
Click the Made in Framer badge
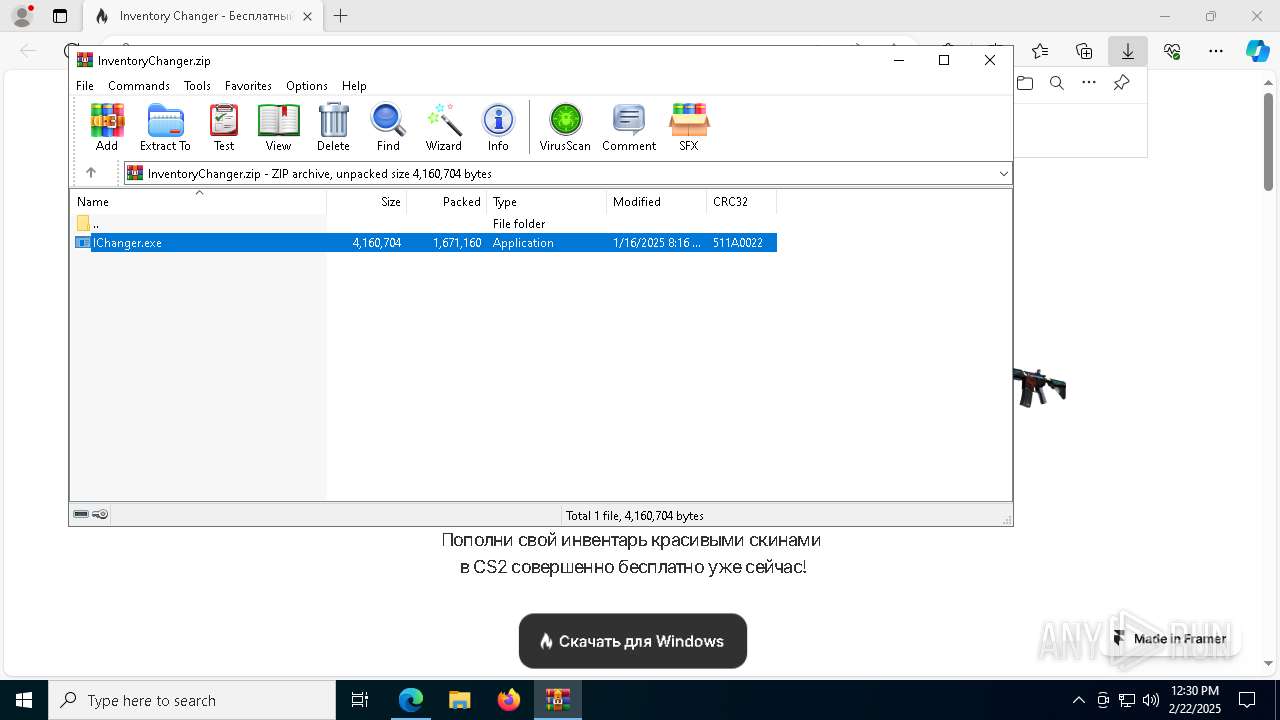point(1170,639)
